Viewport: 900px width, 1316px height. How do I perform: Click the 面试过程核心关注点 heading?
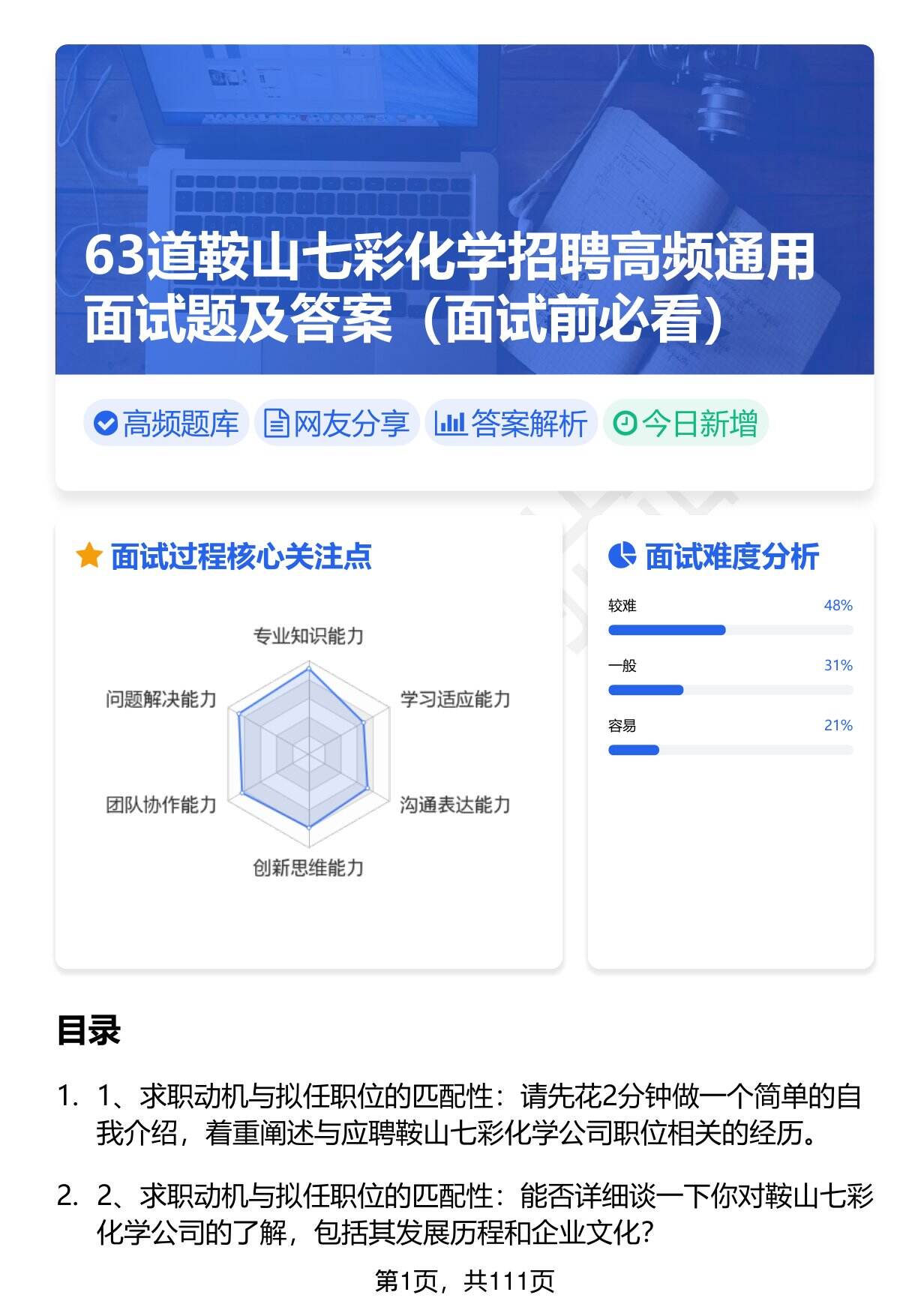[241, 557]
